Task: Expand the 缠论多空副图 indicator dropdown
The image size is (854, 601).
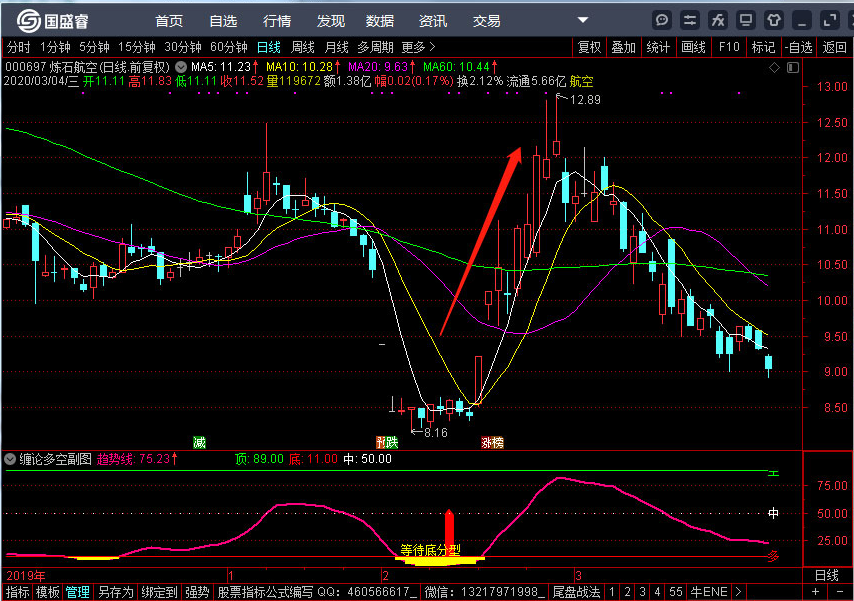Action: click(x=10, y=459)
